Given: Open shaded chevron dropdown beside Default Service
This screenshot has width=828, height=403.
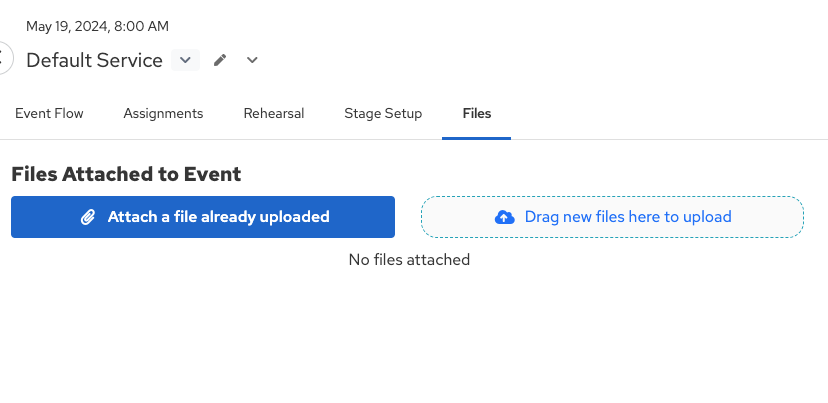Looking at the screenshot, I should click(185, 60).
